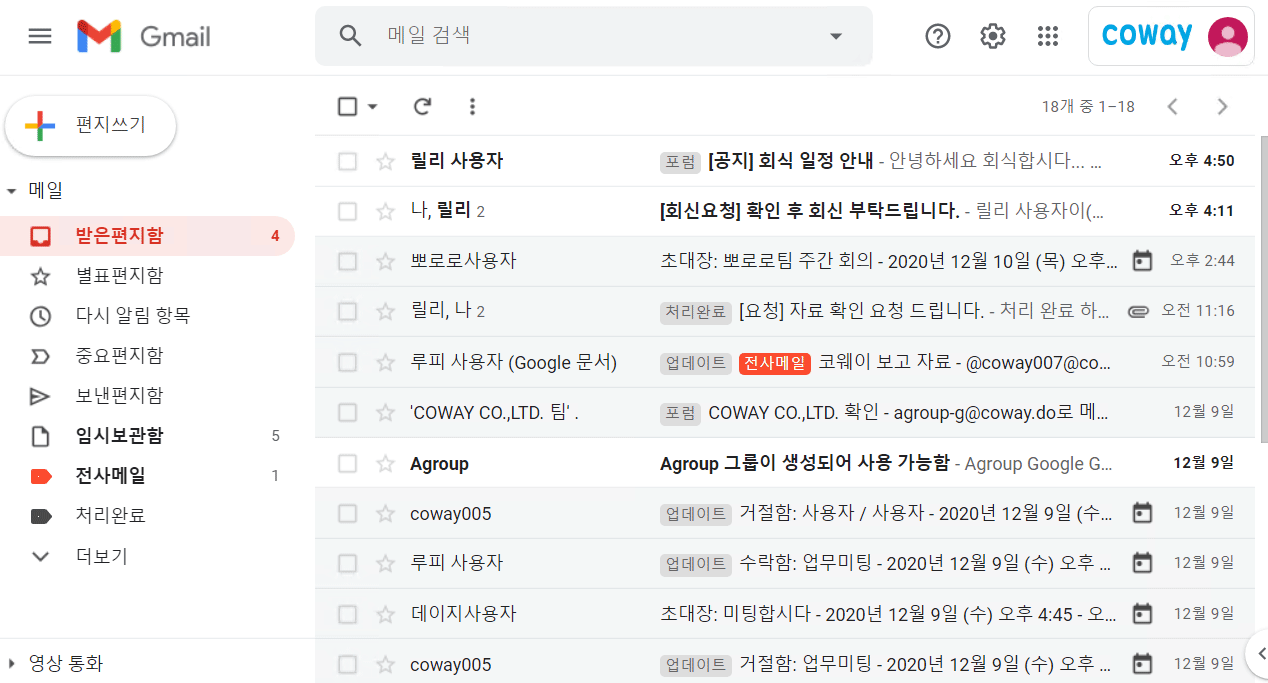Screen dimensions: 1268x683
Task: Click attachment paperclip on 자료 확인 요청 email
Action: pyautogui.click(x=1137, y=311)
